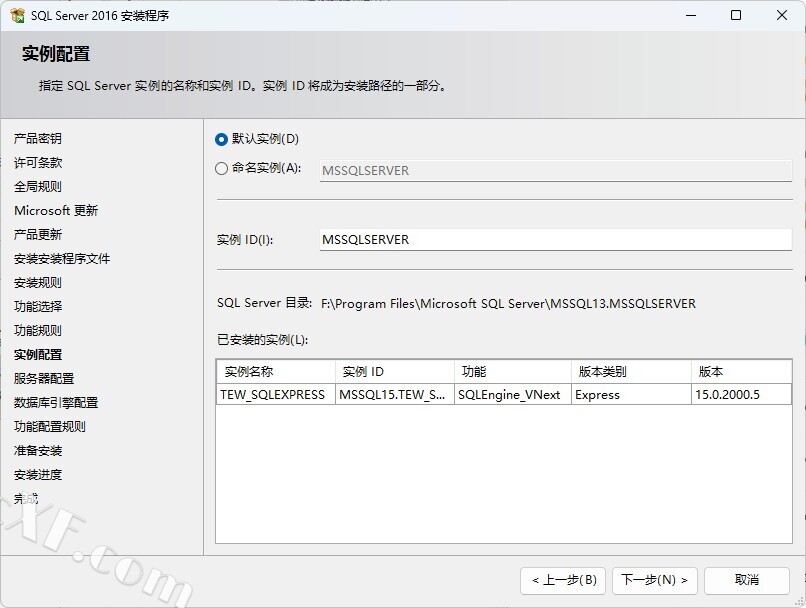The width and height of the screenshot is (806, 608).
Task: Open the 产品更新 step in sidebar
Action: coord(38,234)
